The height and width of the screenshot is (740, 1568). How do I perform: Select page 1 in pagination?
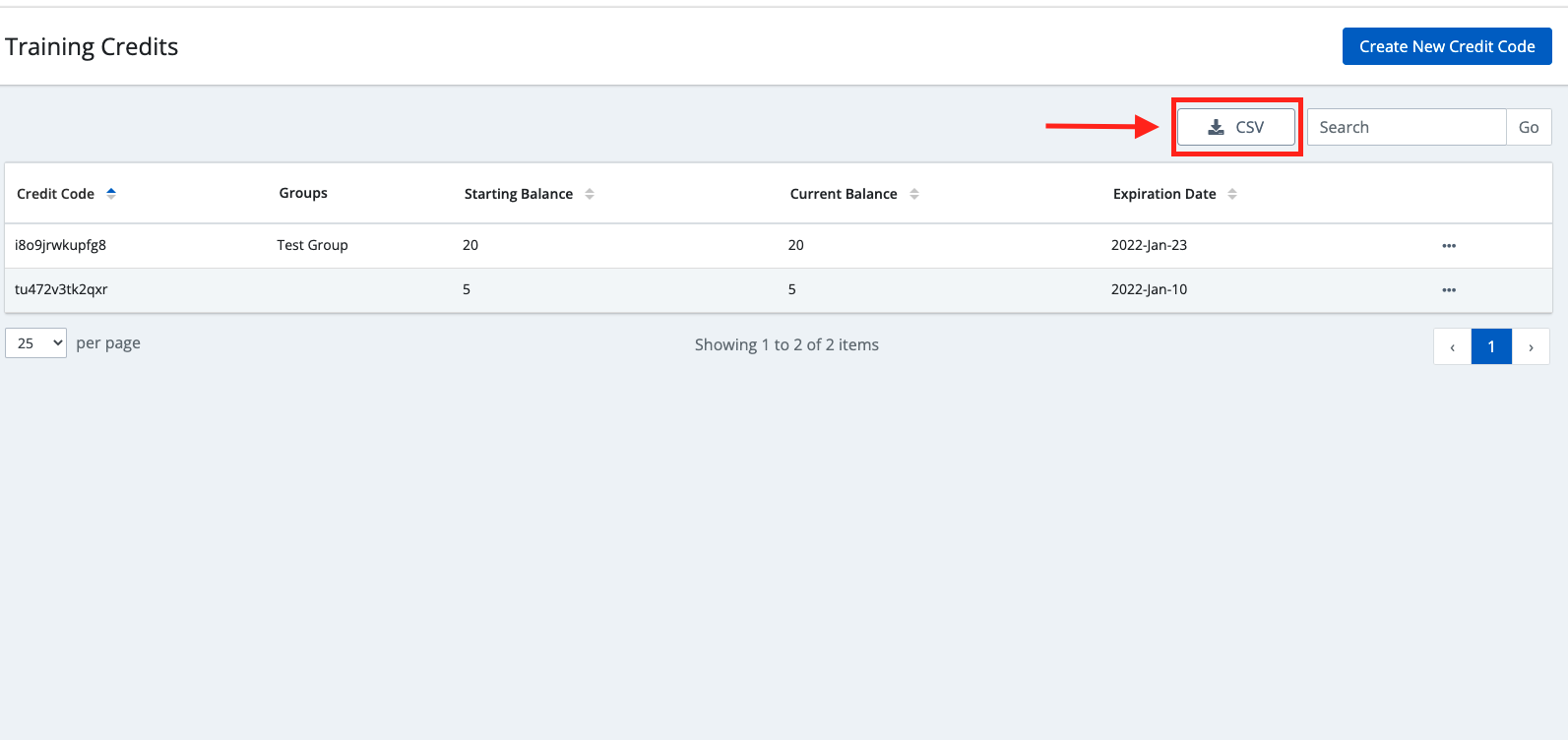[x=1491, y=346]
